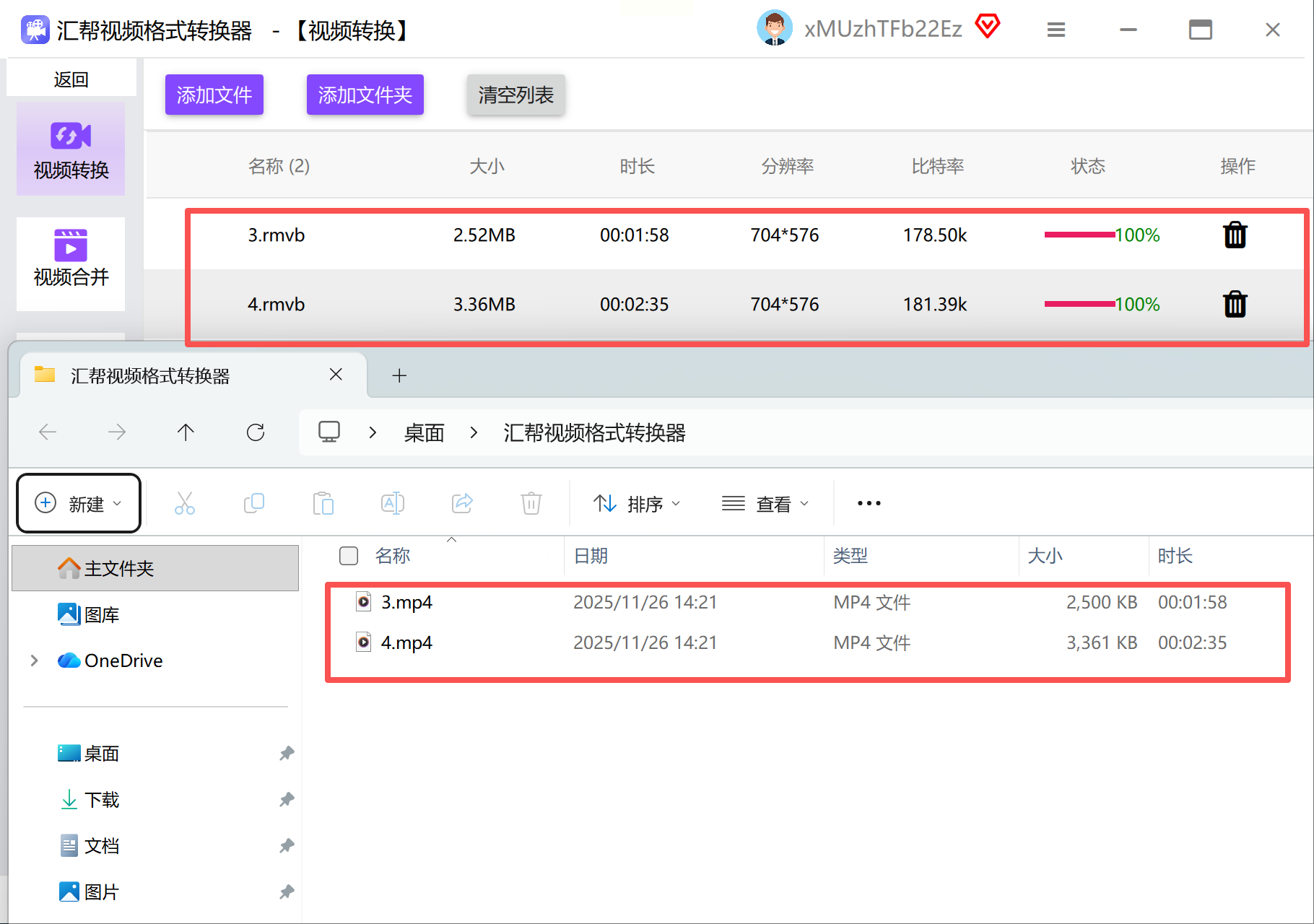
Task: Click the 添加文件 button
Action: point(214,95)
